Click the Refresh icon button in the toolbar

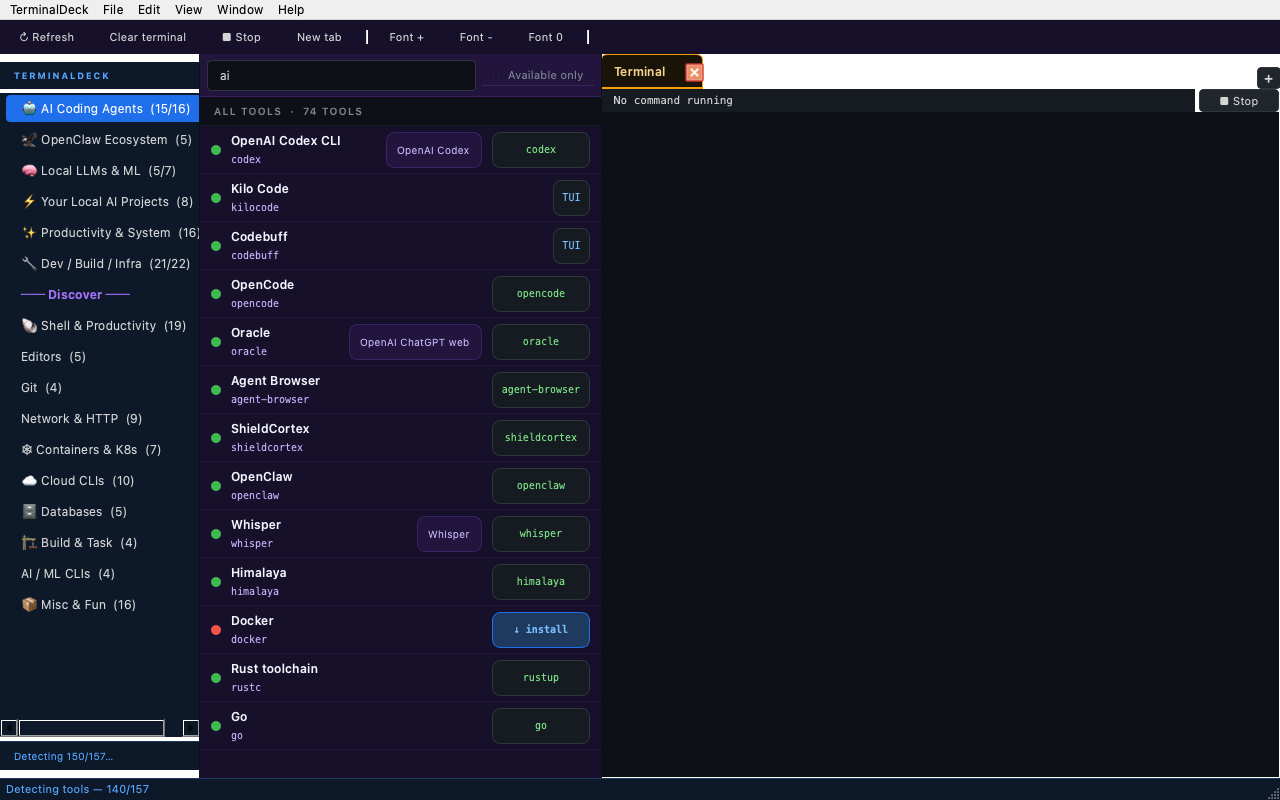tap(46, 37)
